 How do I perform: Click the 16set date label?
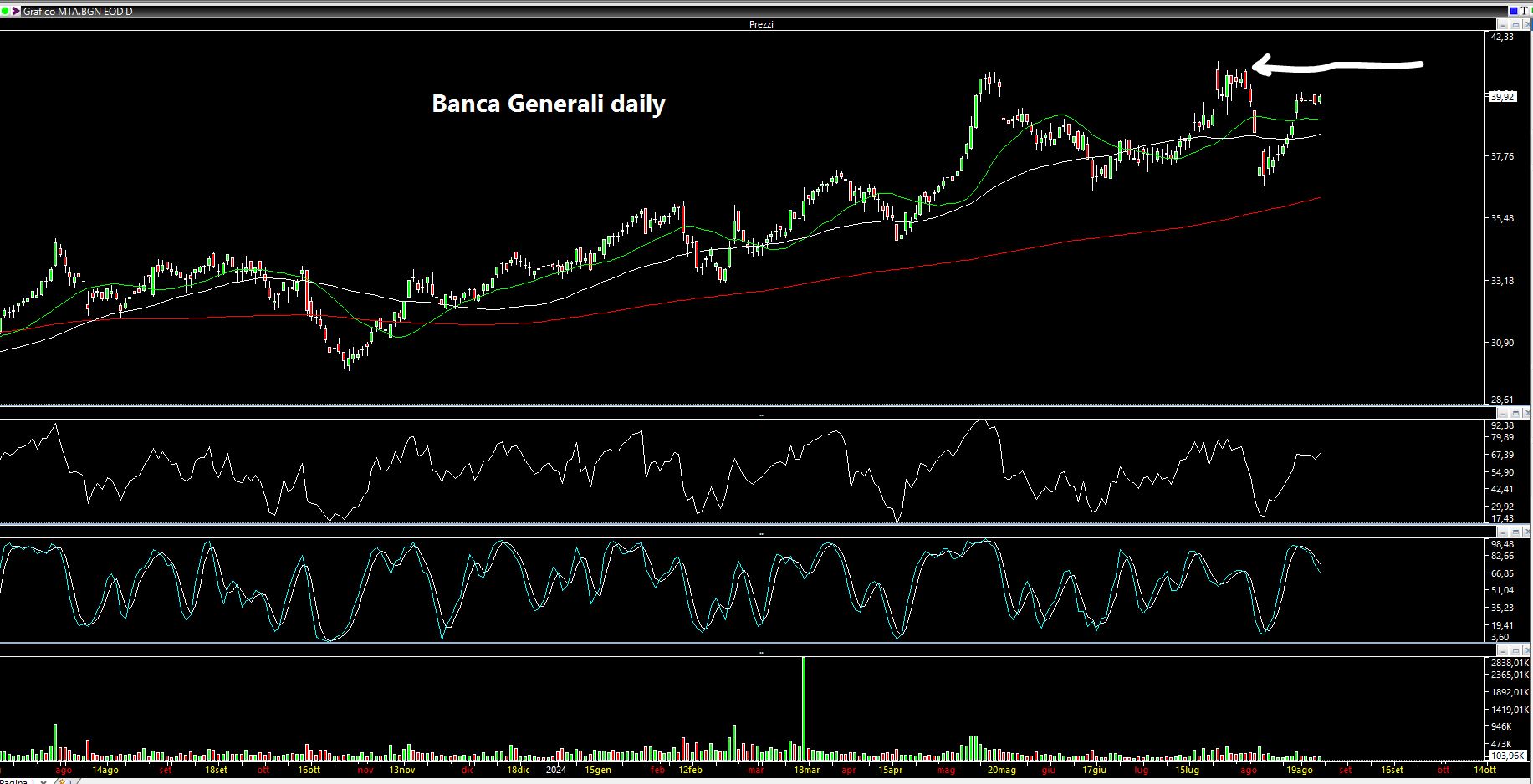click(x=1392, y=770)
